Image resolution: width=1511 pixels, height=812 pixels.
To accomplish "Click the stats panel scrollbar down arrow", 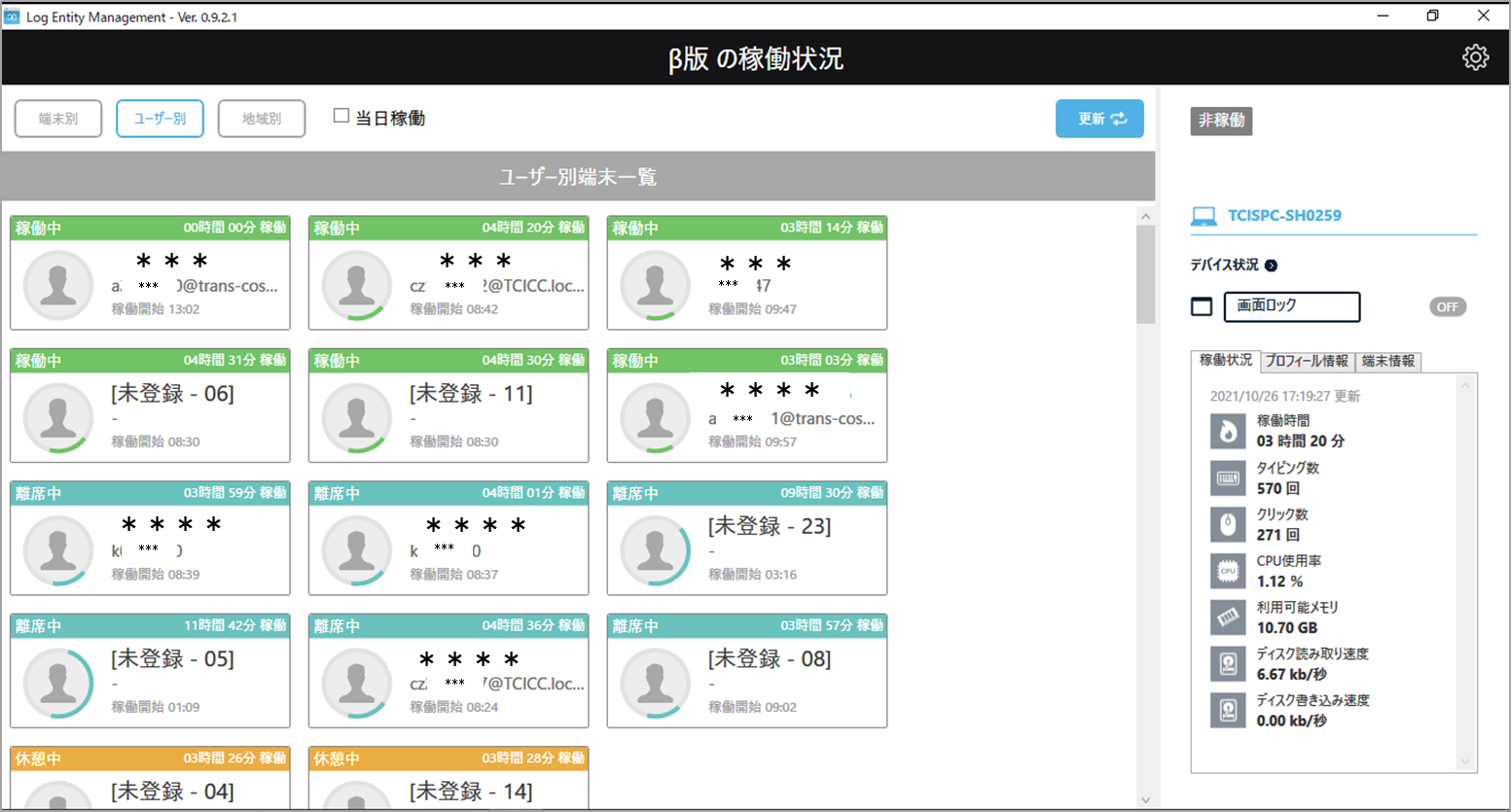I will 1465,761.
